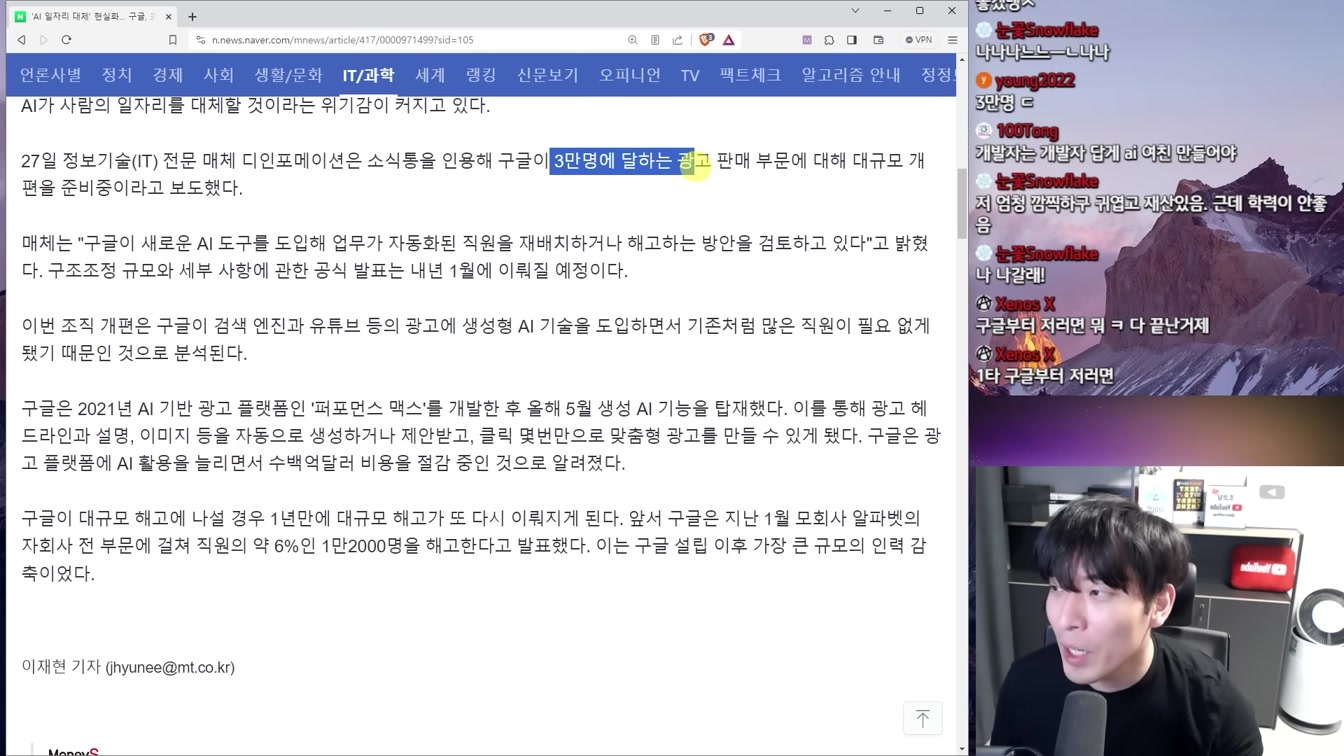
Task: Click the chat message '나 나갈래!'
Action: [x=1011, y=275]
